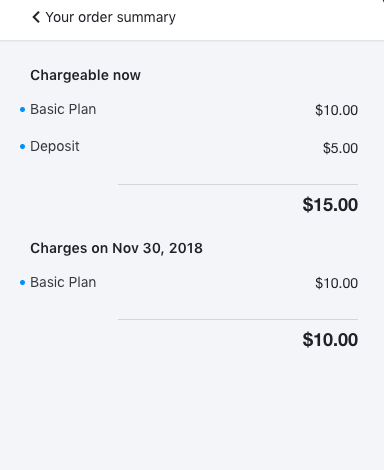384x470 pixels.
Task: Click the blue bullet beside first Basic Plan
Action: pyautogui.click(x=22, y=109)
